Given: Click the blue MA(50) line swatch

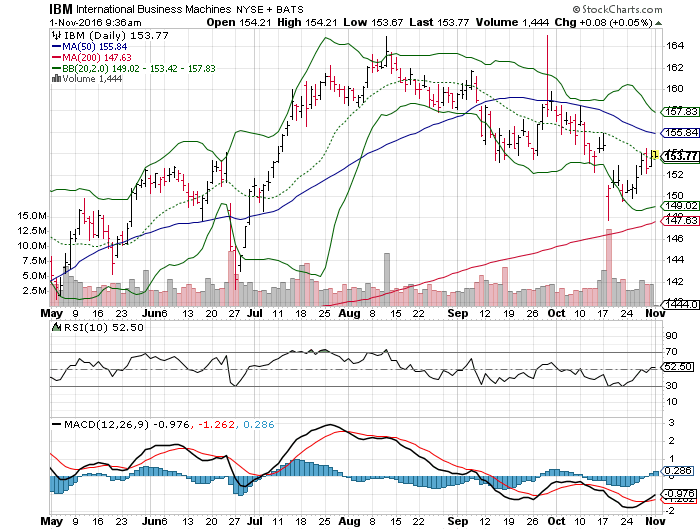Looking at the screenshot, I should 56,46.
